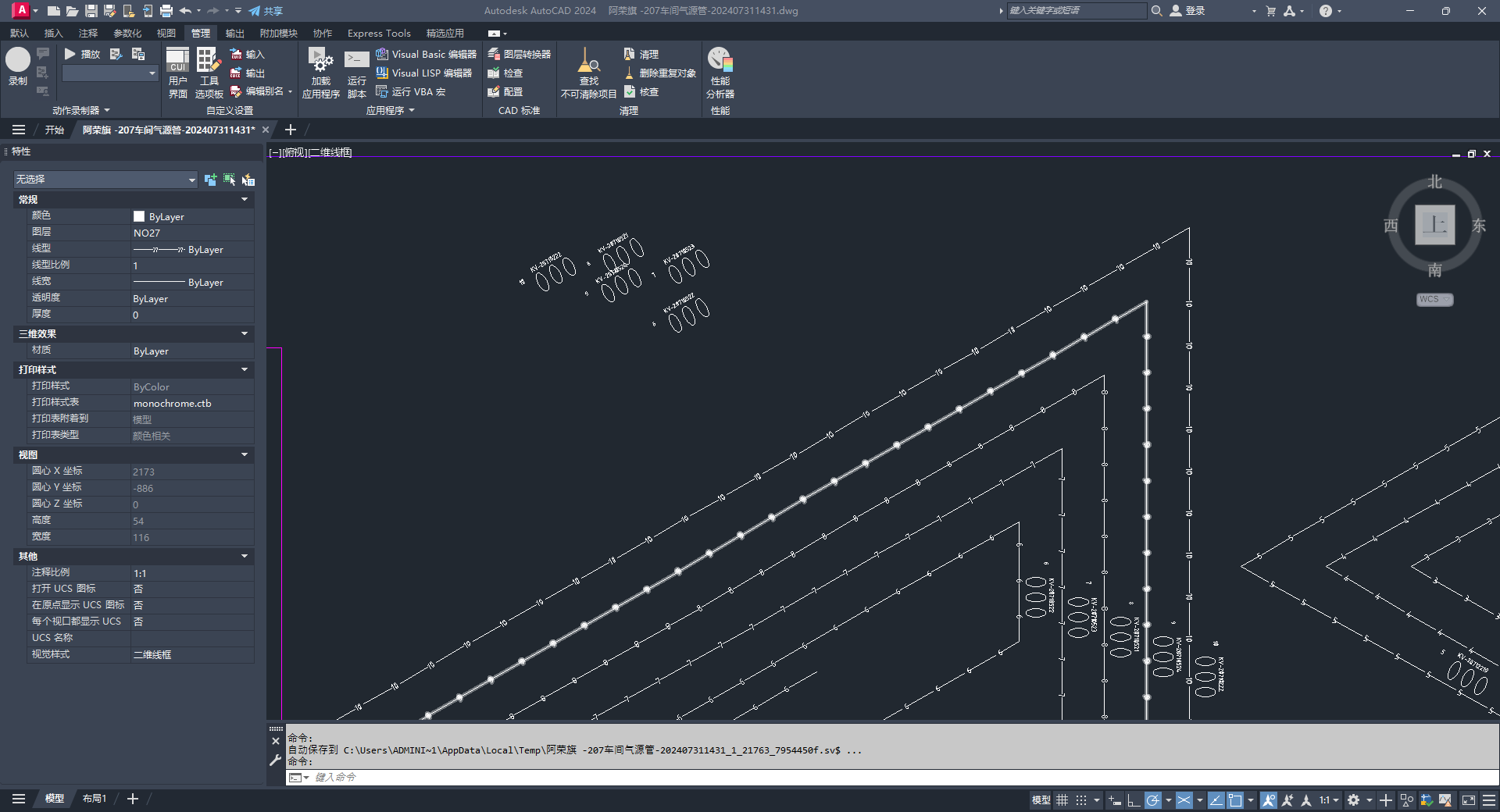Viewport: 1500px width, 812px height.
Task: Open the Visual Basic editor
Action: [x=426, y=54]
